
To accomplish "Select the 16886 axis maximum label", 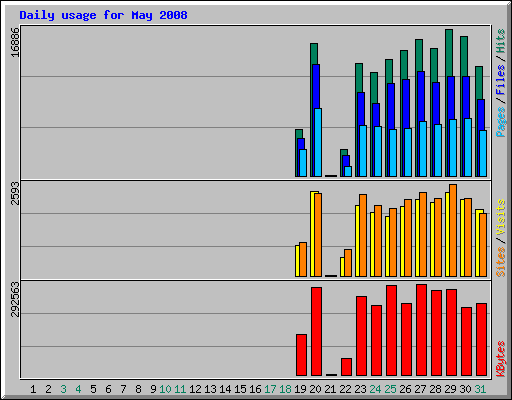I will [x=15, y=42].
